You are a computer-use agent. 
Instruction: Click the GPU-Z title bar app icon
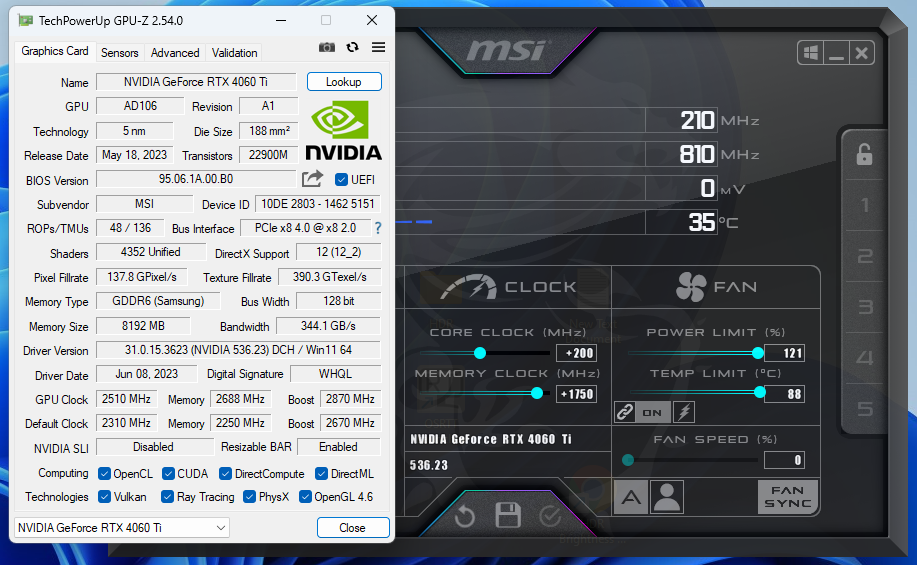point(25,20)
